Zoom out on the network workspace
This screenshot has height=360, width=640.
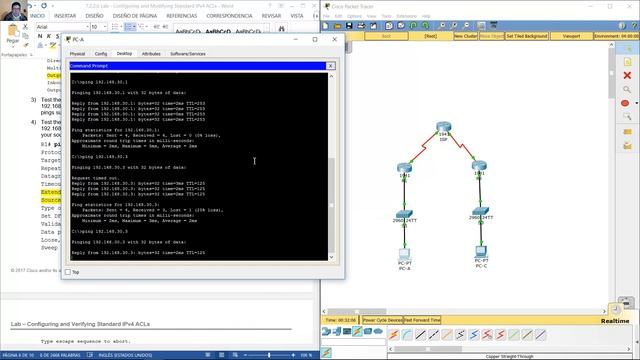467,26
